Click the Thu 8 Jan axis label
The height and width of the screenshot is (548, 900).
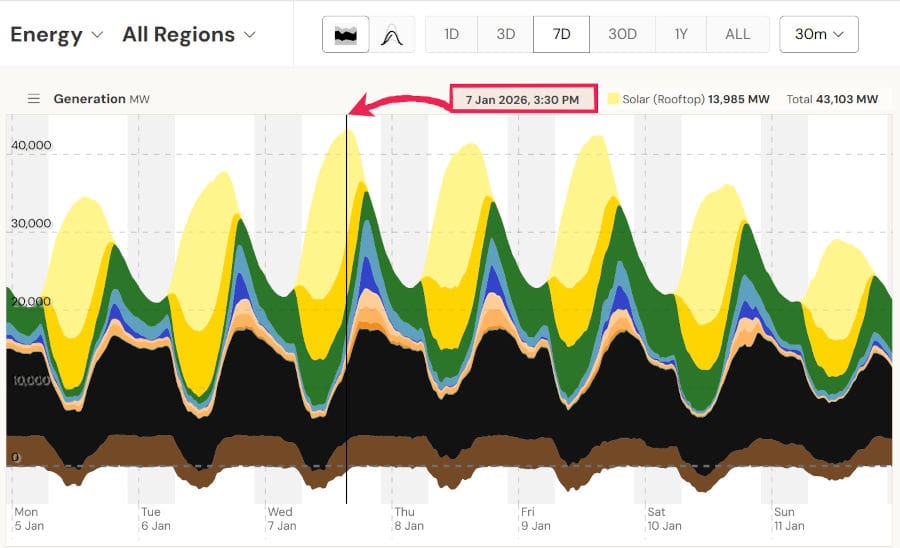(x=408, y=518)
